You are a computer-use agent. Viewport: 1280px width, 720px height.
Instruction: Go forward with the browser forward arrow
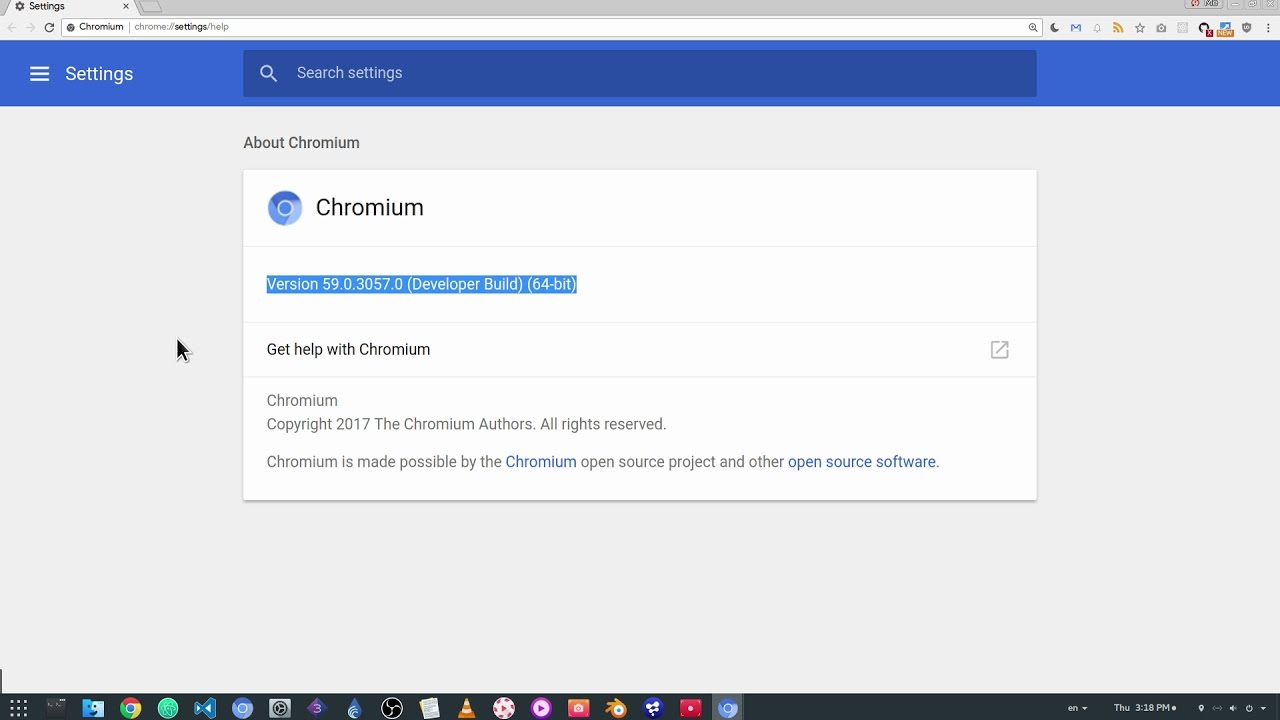coord(30,27)
